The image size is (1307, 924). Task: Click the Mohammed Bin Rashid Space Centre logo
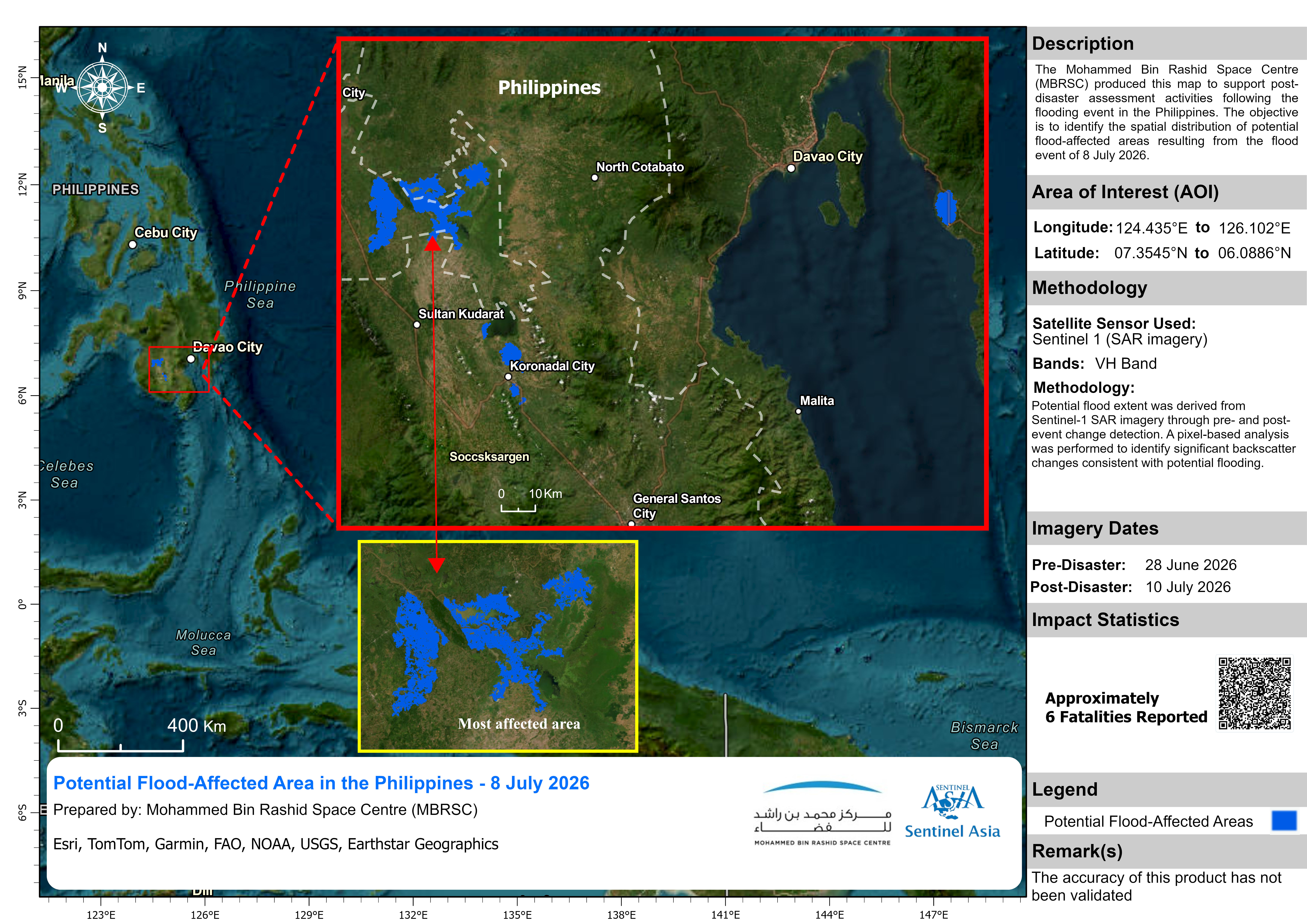point(823,813)
